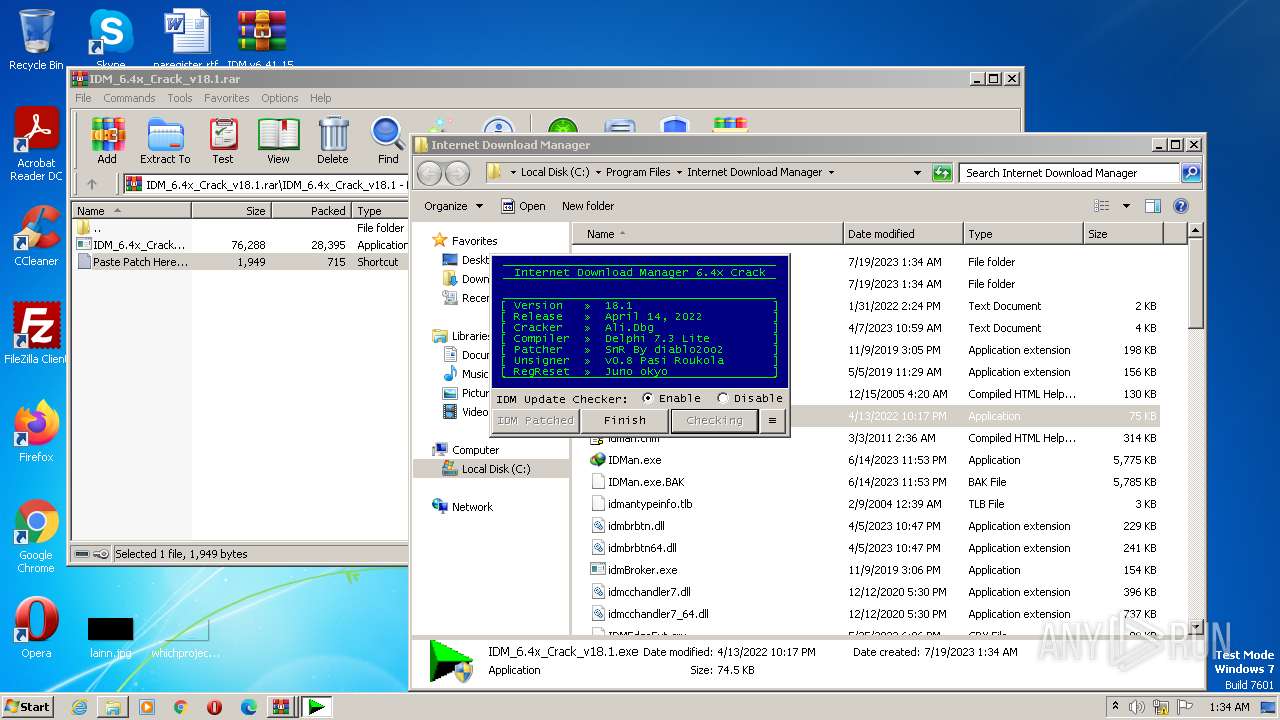Screen dimensions: 1280x720
Task: Expand the view options dropdown arrow
Action: click(x=1126, y=206)
